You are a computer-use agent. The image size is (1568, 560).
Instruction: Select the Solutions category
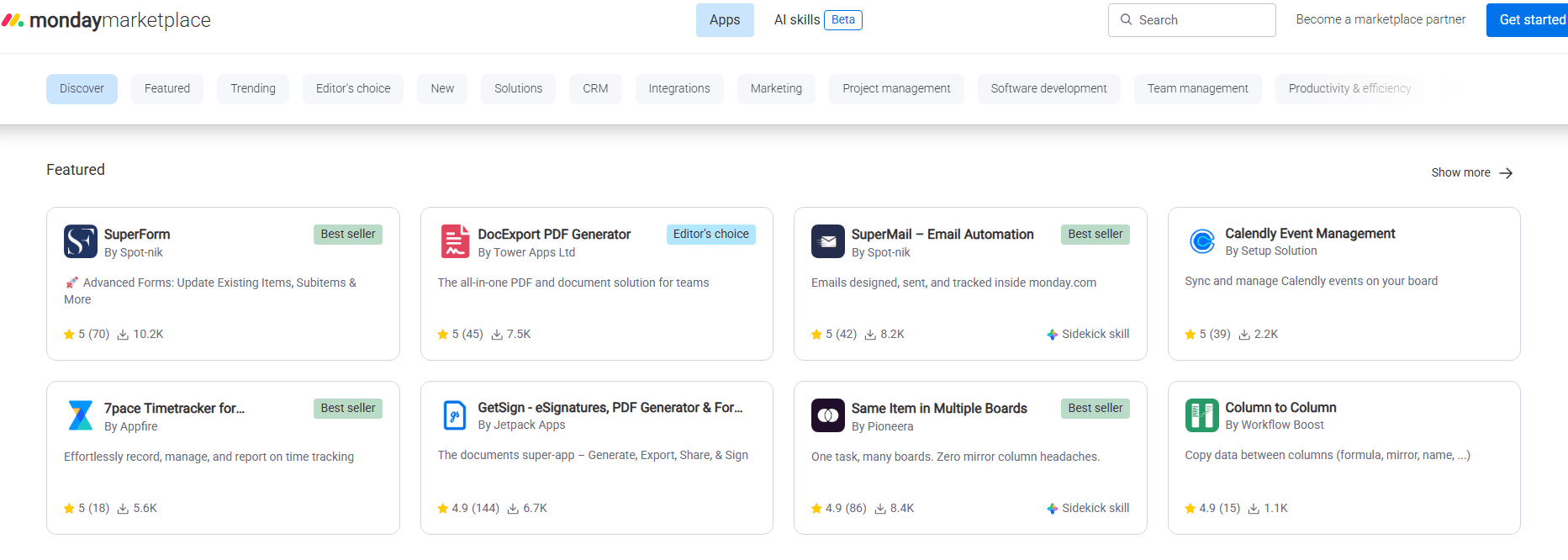[518, 89]
